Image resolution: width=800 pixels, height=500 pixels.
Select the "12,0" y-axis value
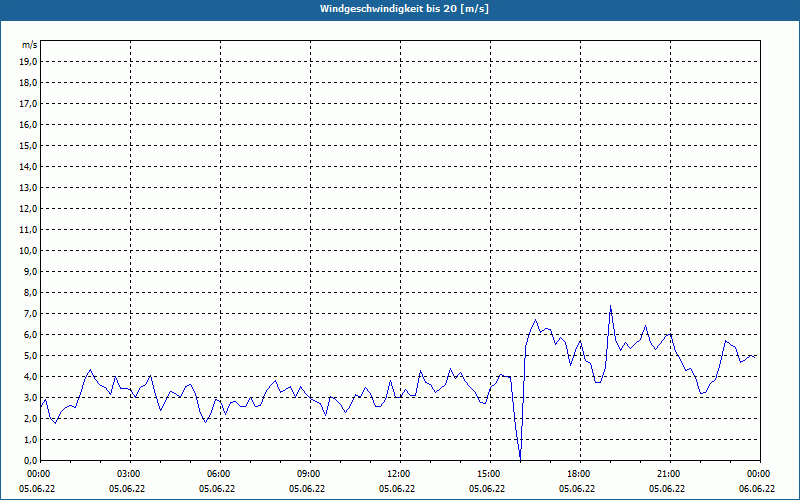pos(29,209)
